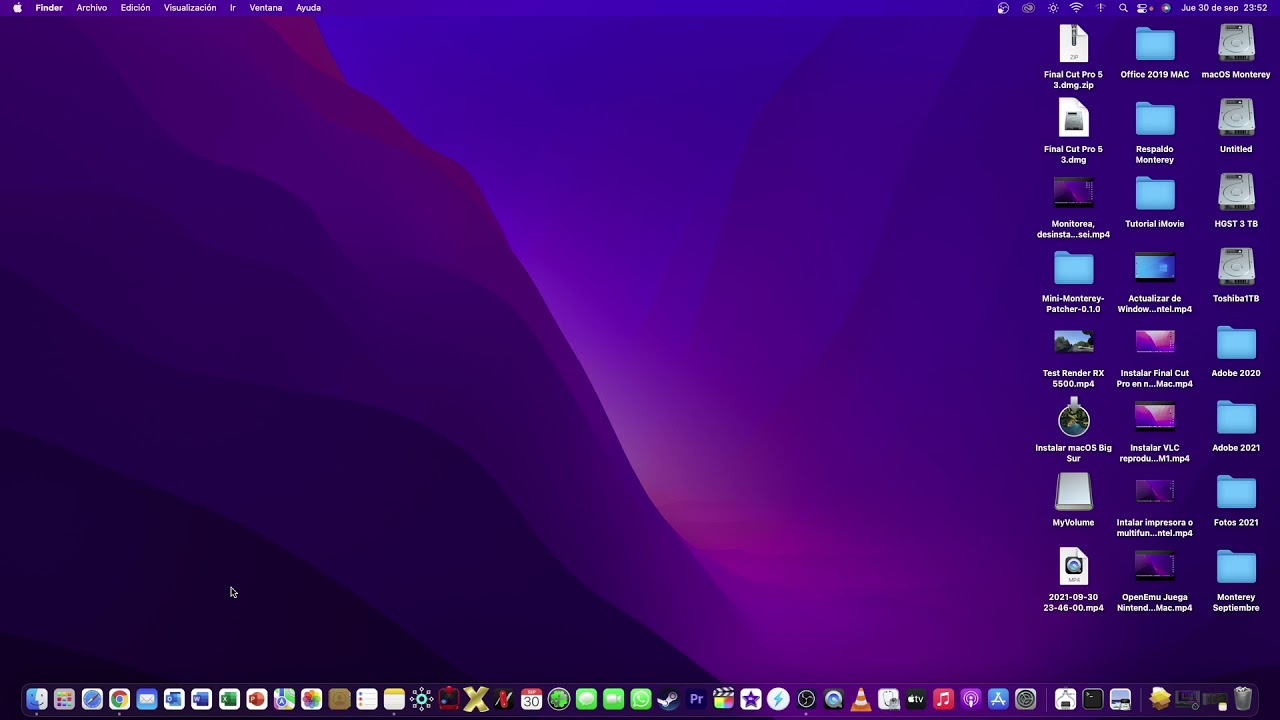Open Launchpad in the dock

click(x=64, y=700)
